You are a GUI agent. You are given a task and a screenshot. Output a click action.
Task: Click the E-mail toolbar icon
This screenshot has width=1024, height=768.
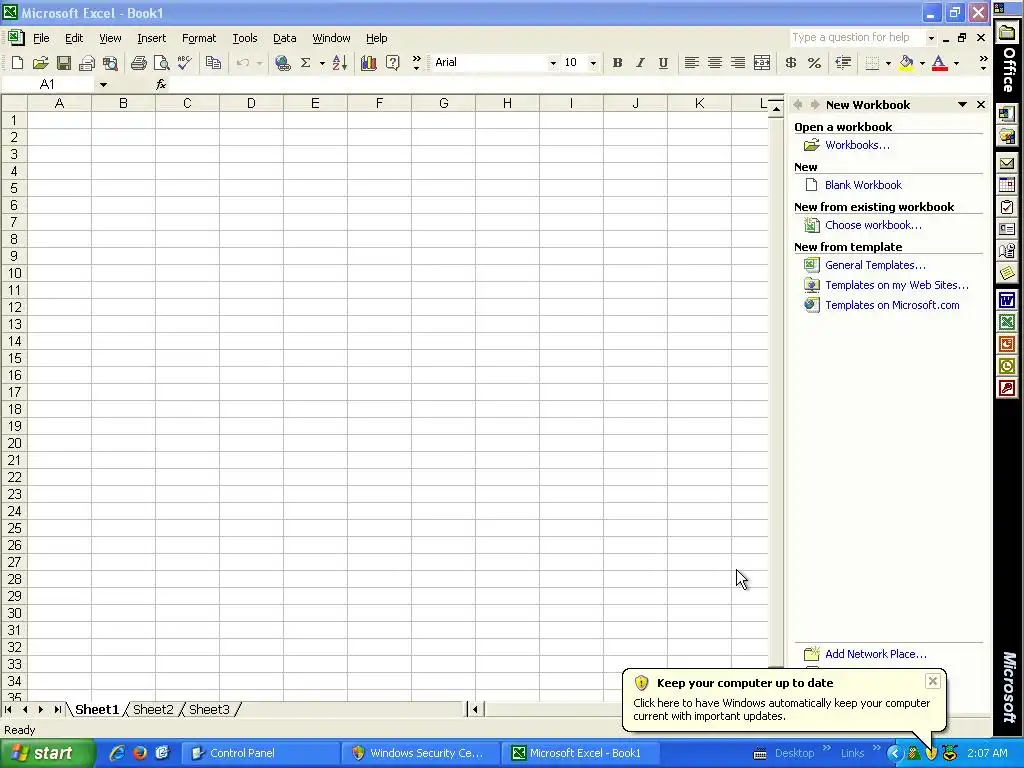pyautogui.click(x=87, y=63)
